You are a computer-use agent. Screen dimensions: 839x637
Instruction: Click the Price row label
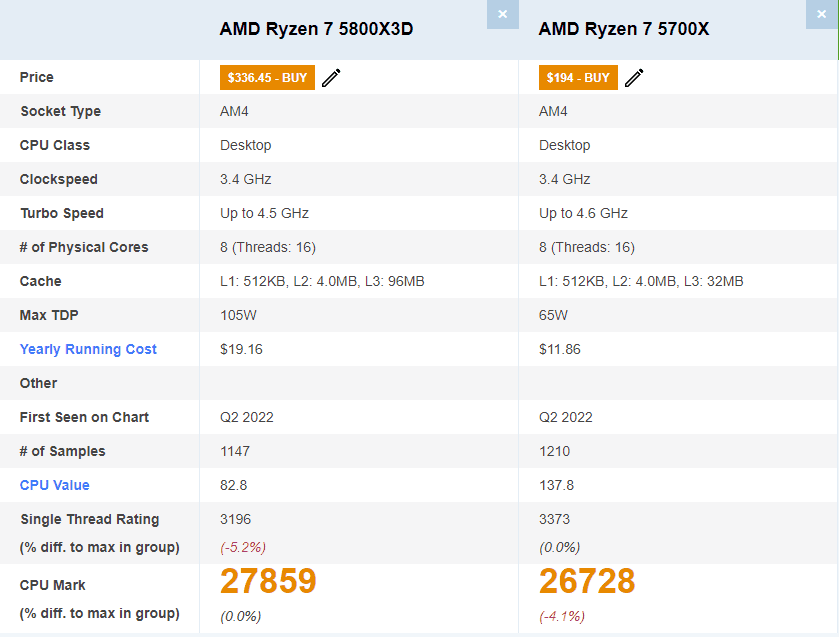pos(37,77)
